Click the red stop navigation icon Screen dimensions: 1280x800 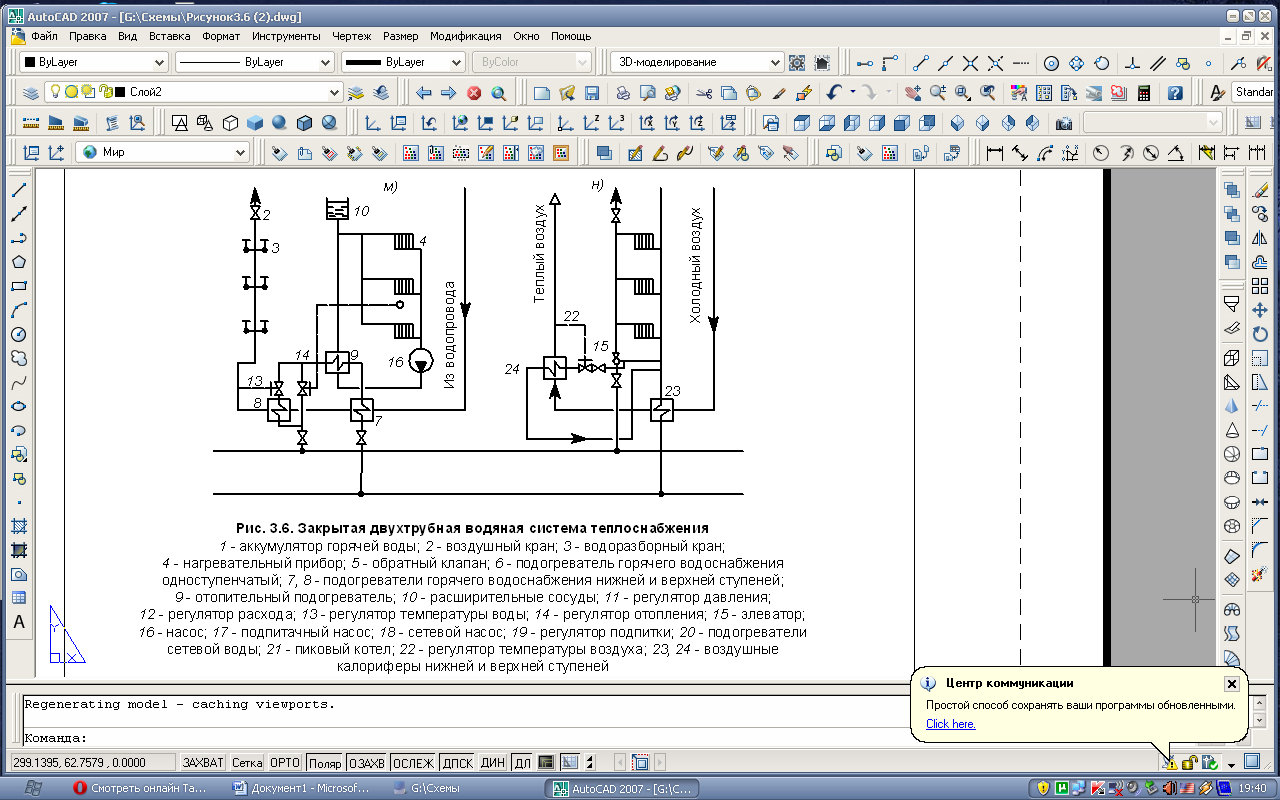coord(474,93)
